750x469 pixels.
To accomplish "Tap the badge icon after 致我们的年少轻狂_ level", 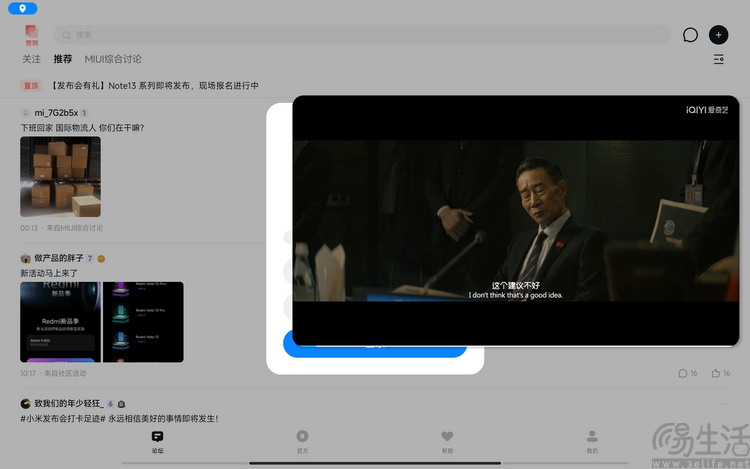I will (x=121, y=404).
